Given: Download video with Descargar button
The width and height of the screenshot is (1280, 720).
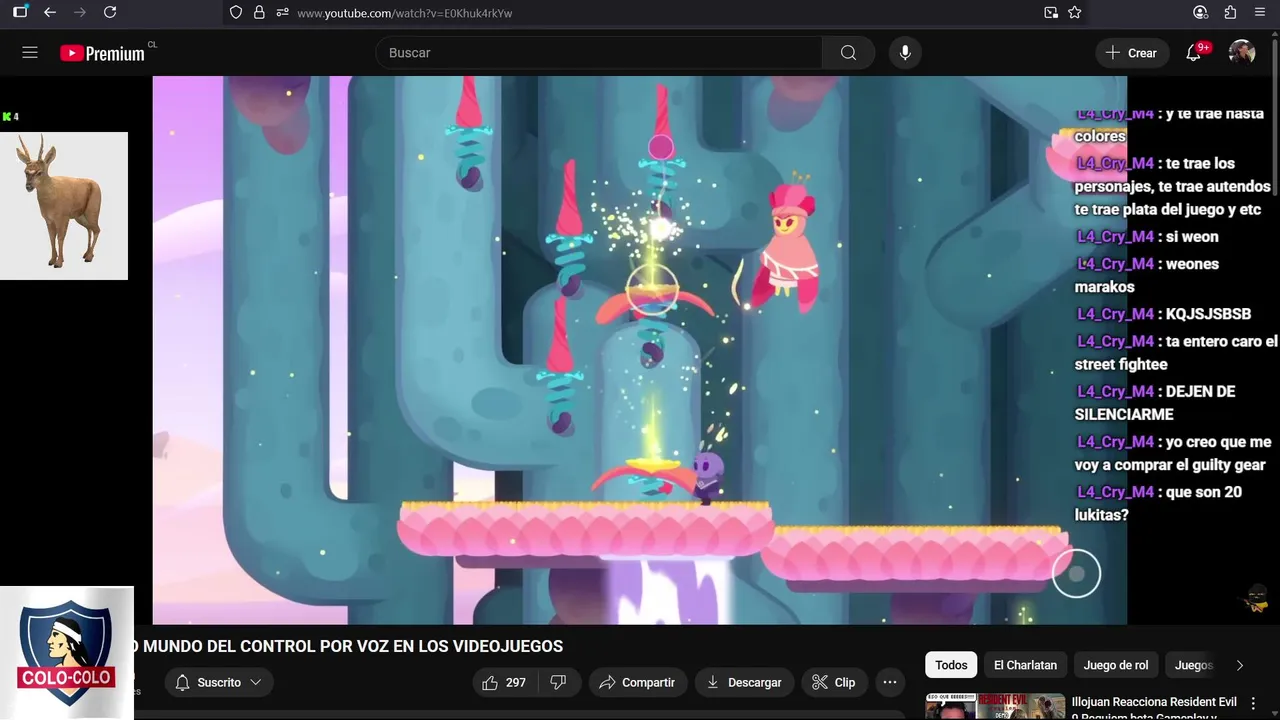Looking at the screenshot, I should (x=744, y=682).
